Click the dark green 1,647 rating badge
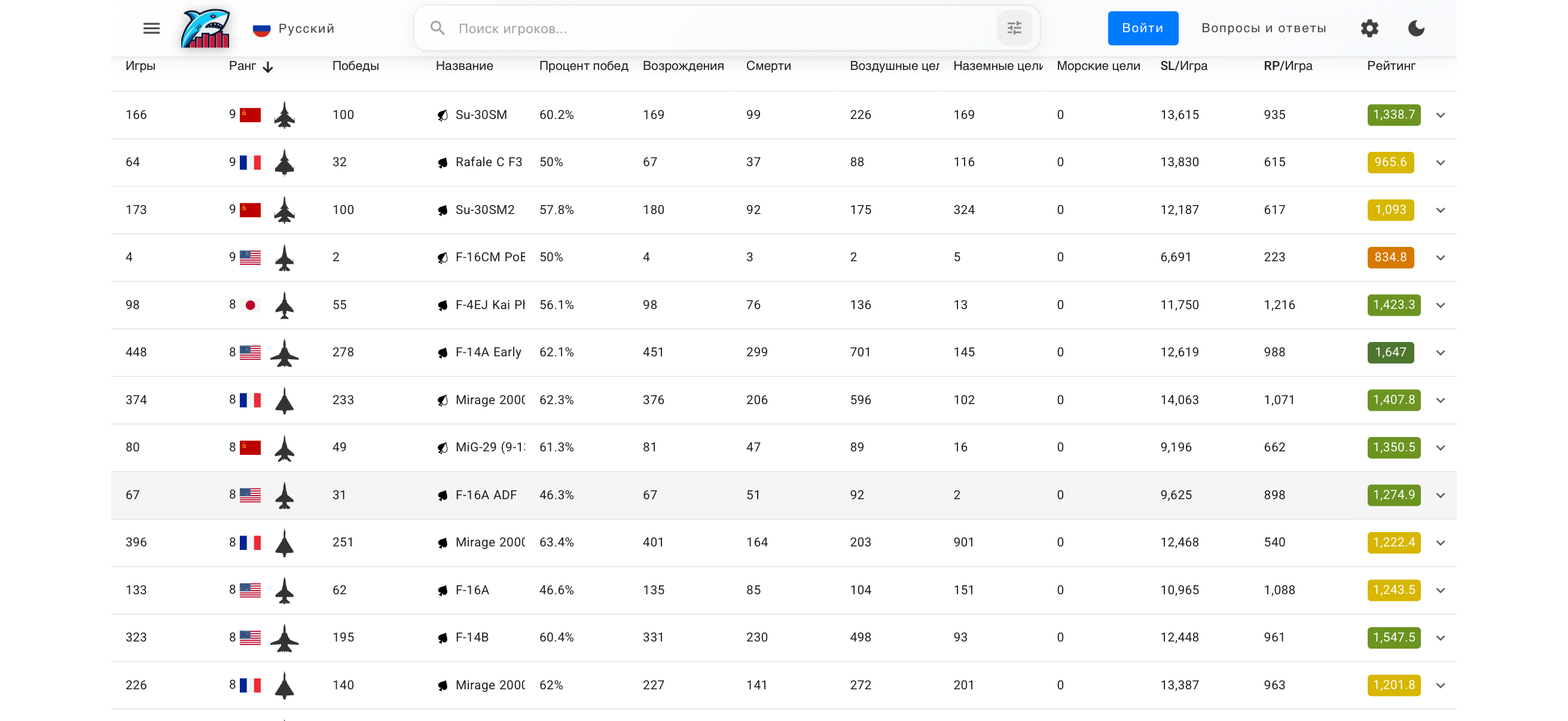 [x=1390, y=352]
